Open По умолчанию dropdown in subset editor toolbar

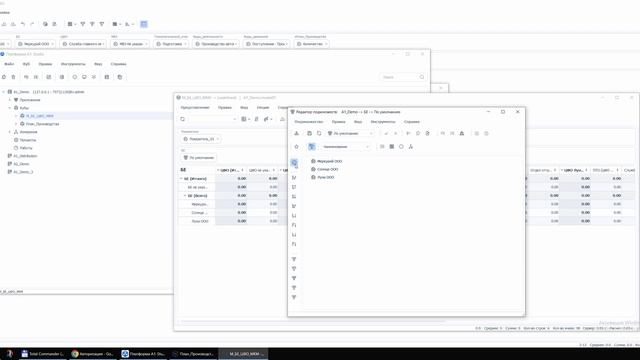point(350,133)
